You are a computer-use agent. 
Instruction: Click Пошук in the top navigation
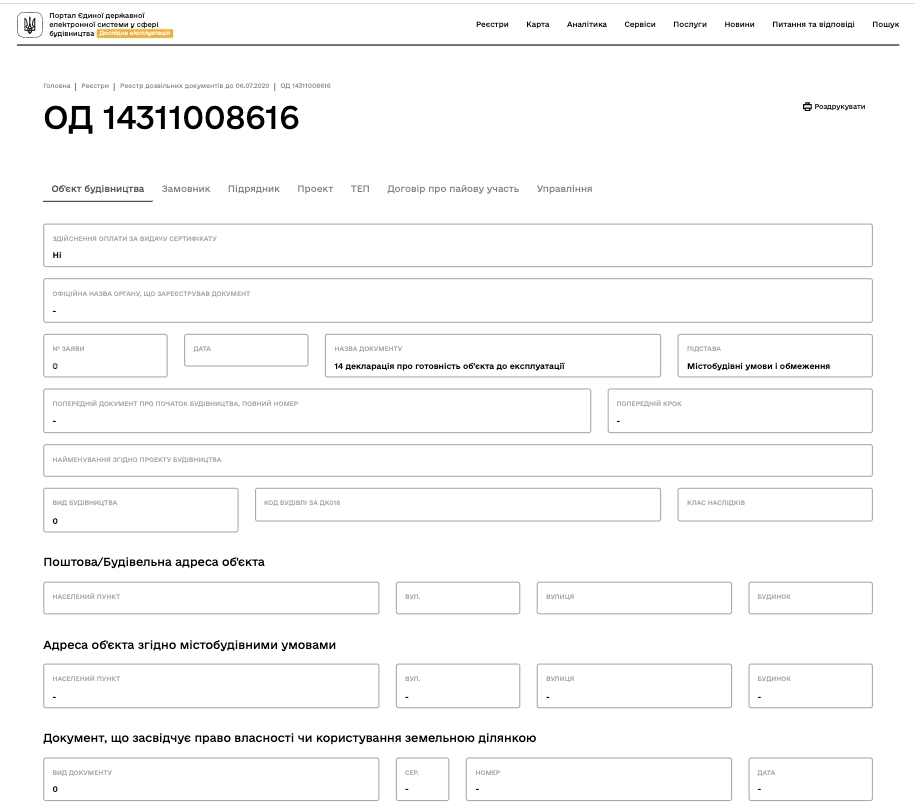(885, 25)
